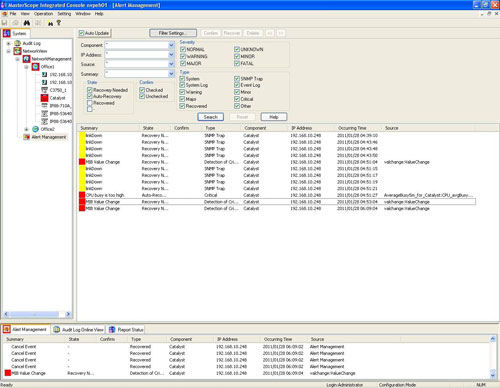Click the Alert Management tree icon
The image size is (500, 388).
(x=26, y=137)
